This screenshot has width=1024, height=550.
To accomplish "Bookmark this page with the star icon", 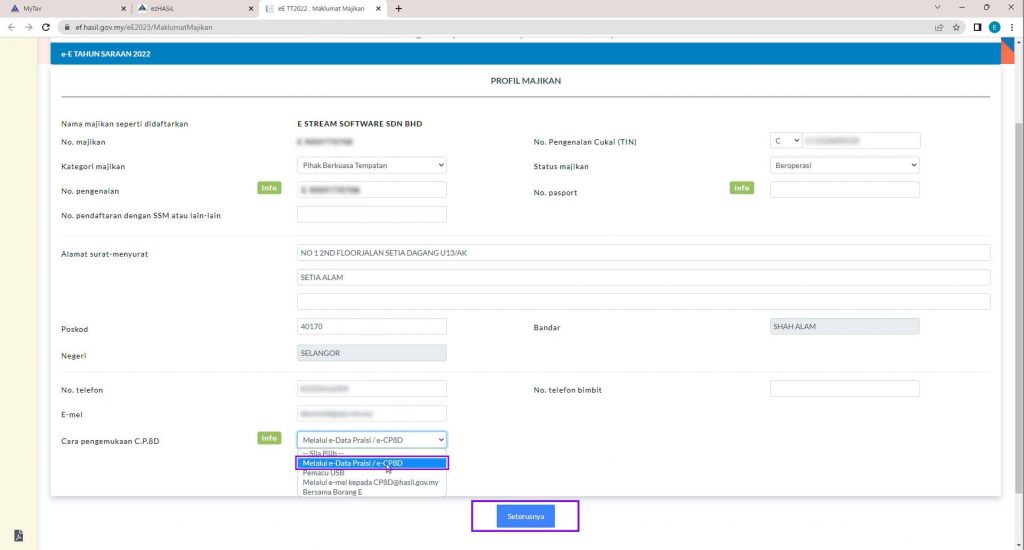I will [957, 27].
